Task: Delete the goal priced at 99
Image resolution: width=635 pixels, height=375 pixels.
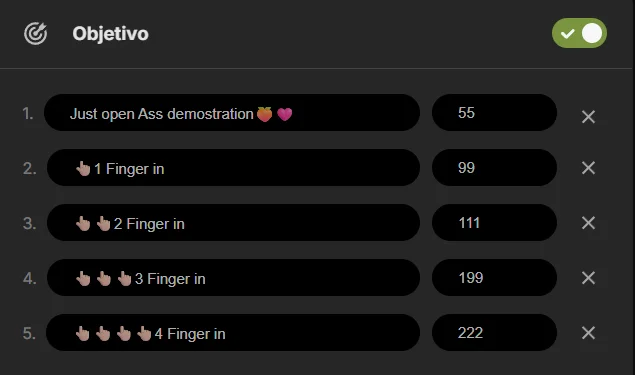Action: 588,168
